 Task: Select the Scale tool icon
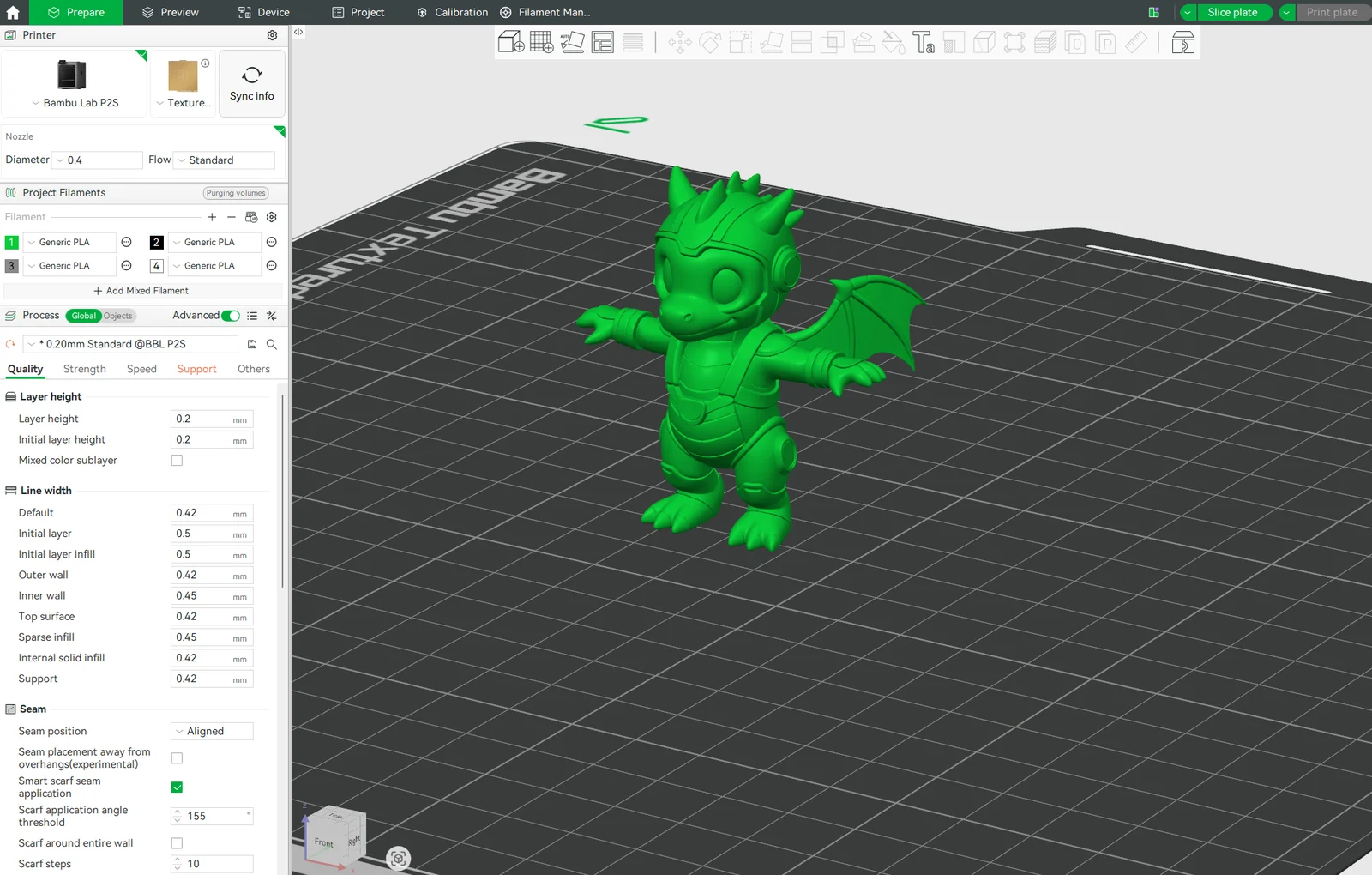point(741,42)
